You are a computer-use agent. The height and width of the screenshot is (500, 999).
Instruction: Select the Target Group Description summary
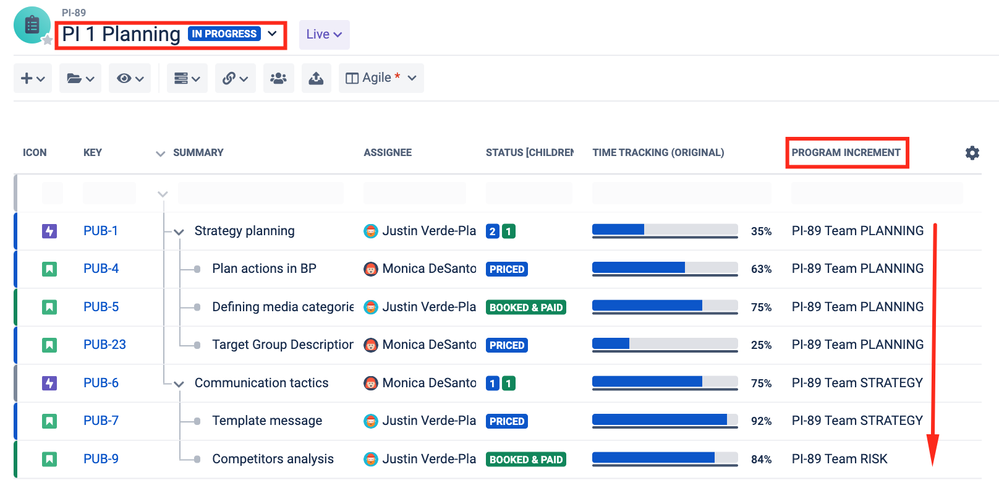tap(283, 345)
